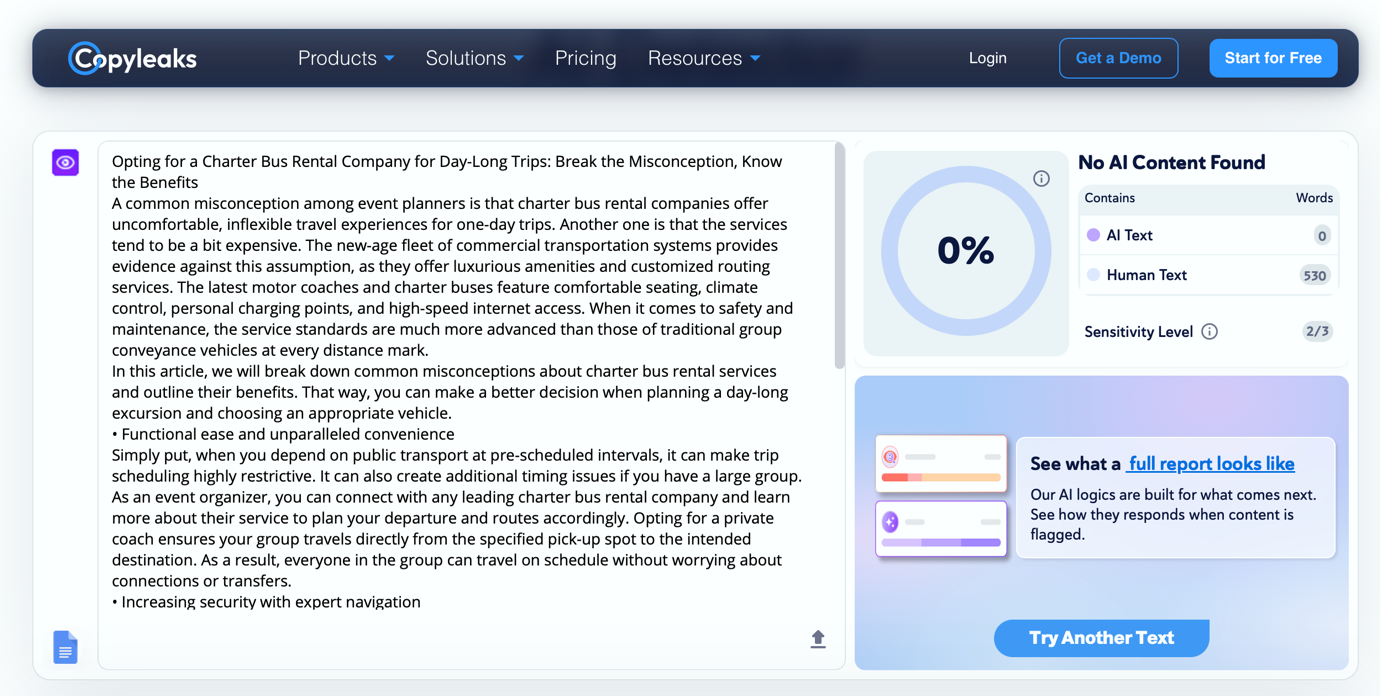Open the Pricing page
The width and height of the screenshot is (1380, 696).
(x=586, y=58)
